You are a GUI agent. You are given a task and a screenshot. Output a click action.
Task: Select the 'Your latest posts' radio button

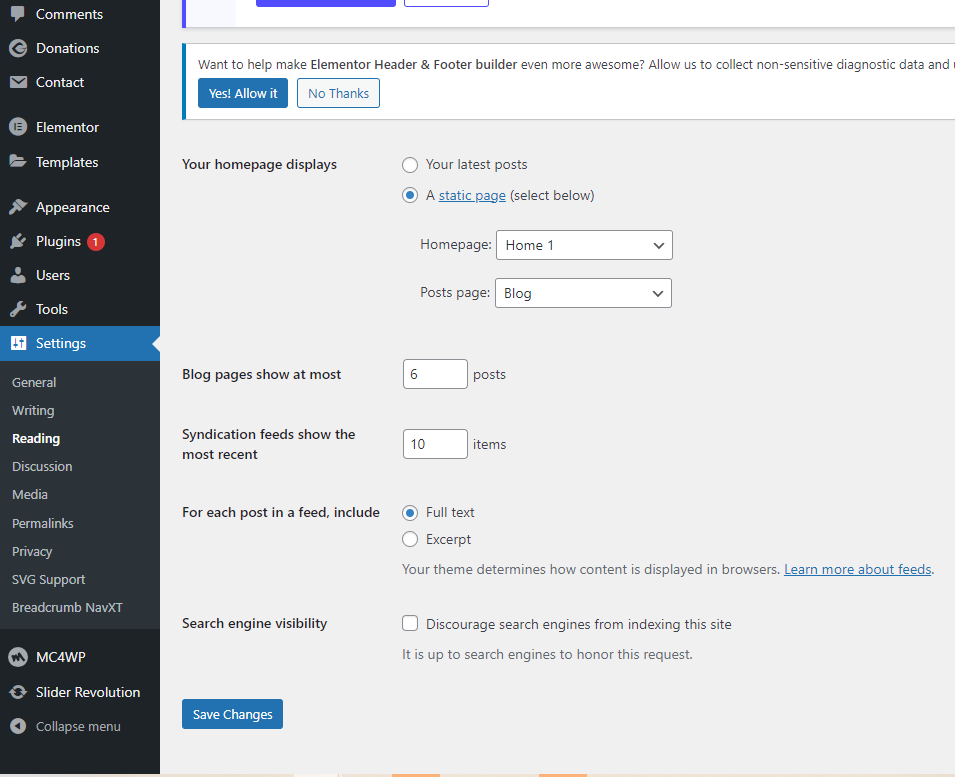pos(410,165)
